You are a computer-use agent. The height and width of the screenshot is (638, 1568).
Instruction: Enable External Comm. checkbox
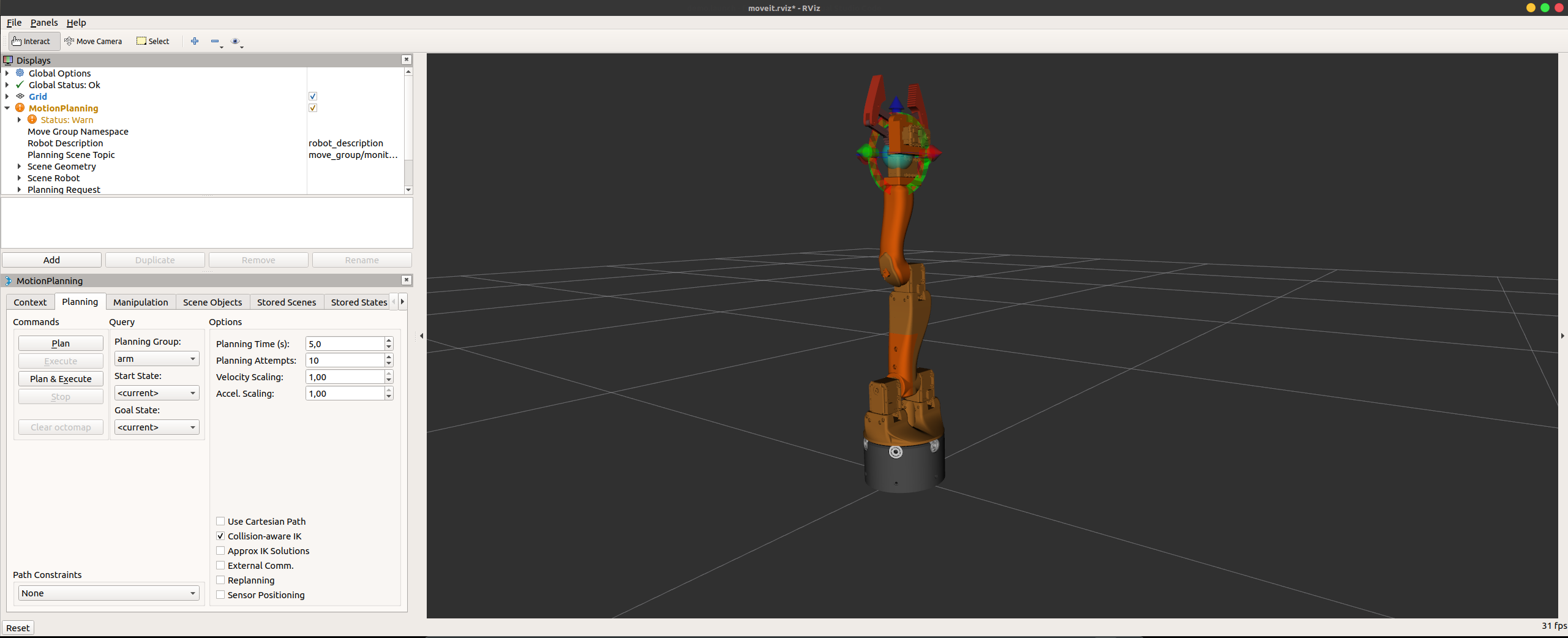tap(220, 565)
